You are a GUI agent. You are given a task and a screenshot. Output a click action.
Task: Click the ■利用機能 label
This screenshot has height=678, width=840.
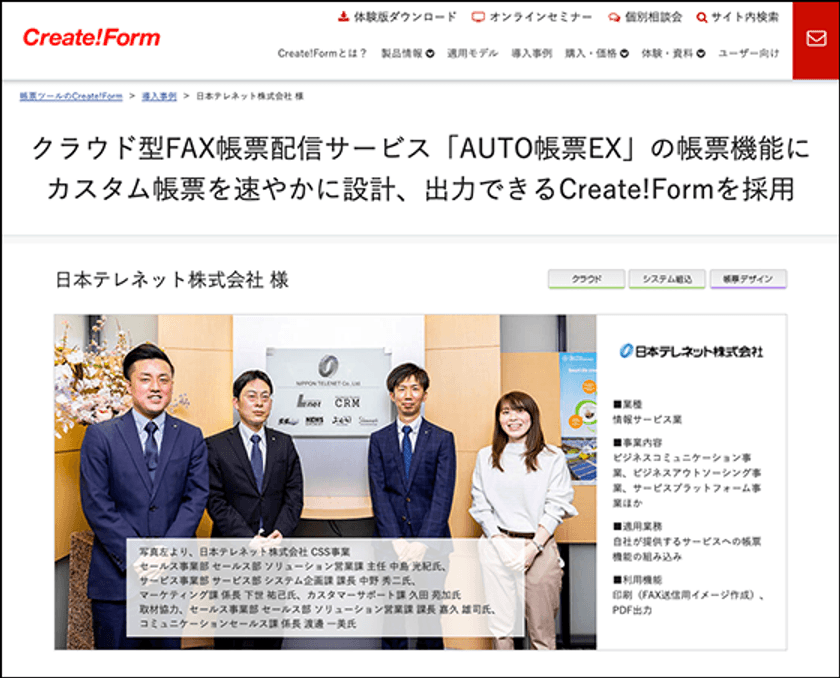tap(638, 579)
